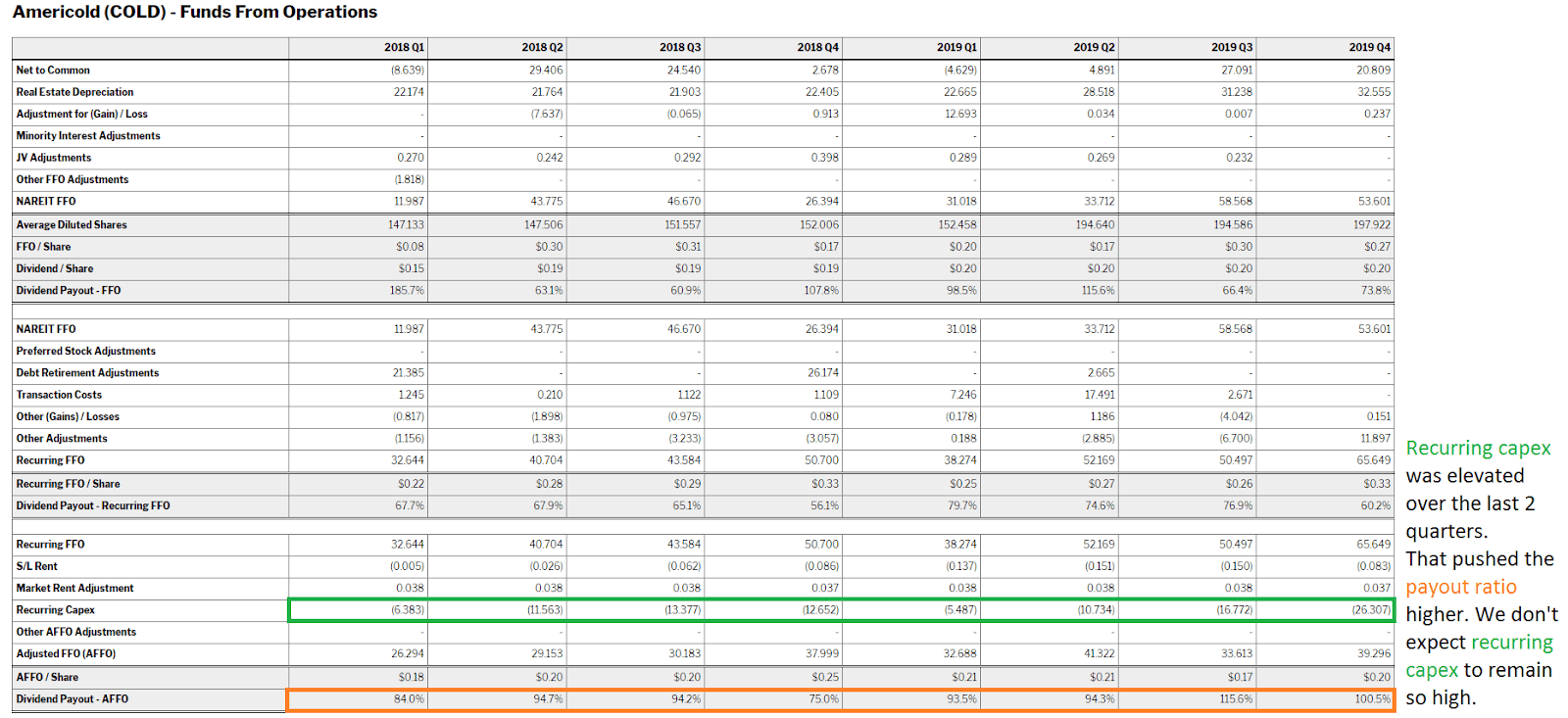Click the 'JV Adjustments' row label
Screen dimensions: 1568x718
(54, 158)
